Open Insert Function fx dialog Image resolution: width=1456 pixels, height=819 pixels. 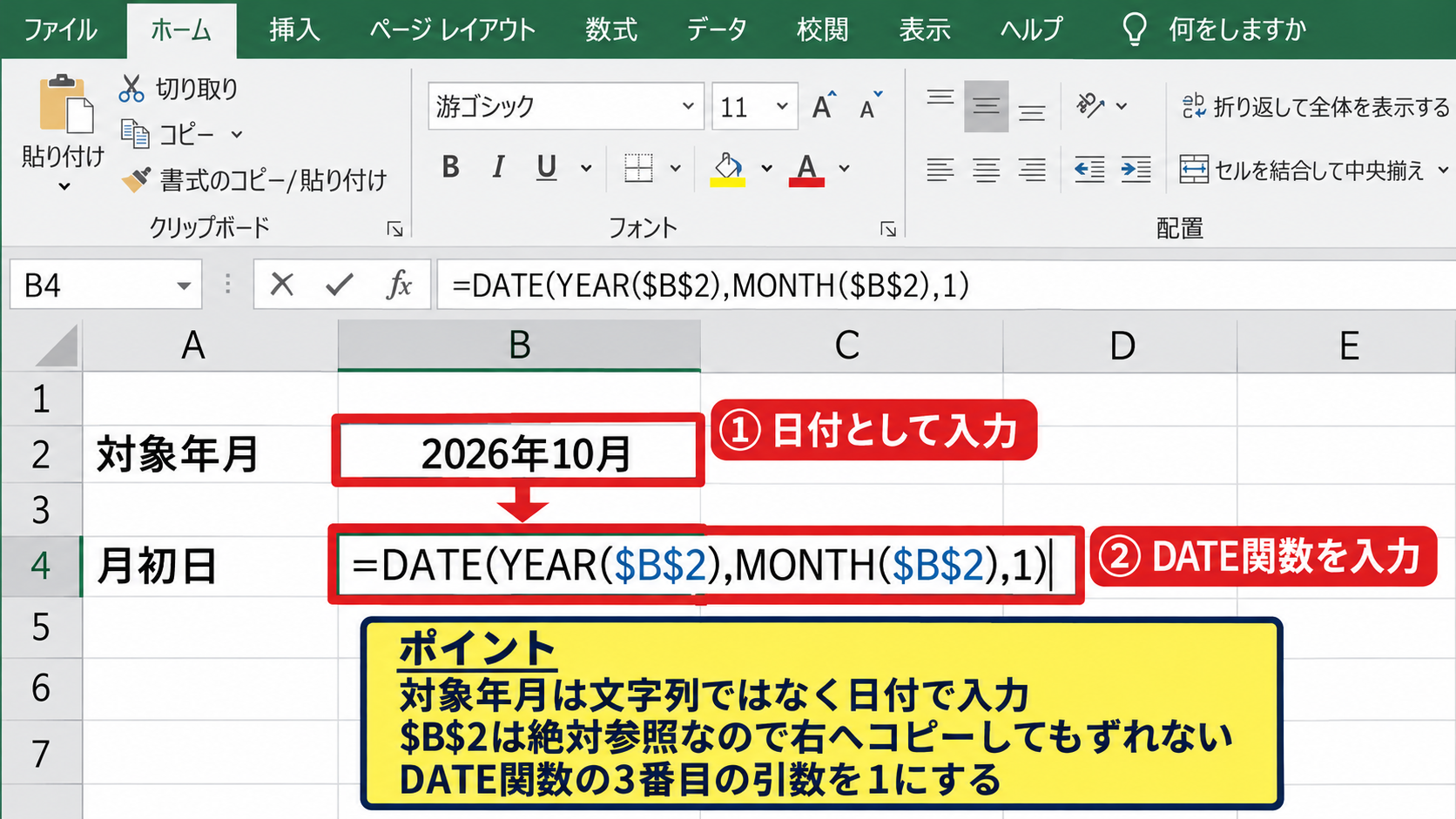pos(399,284)
